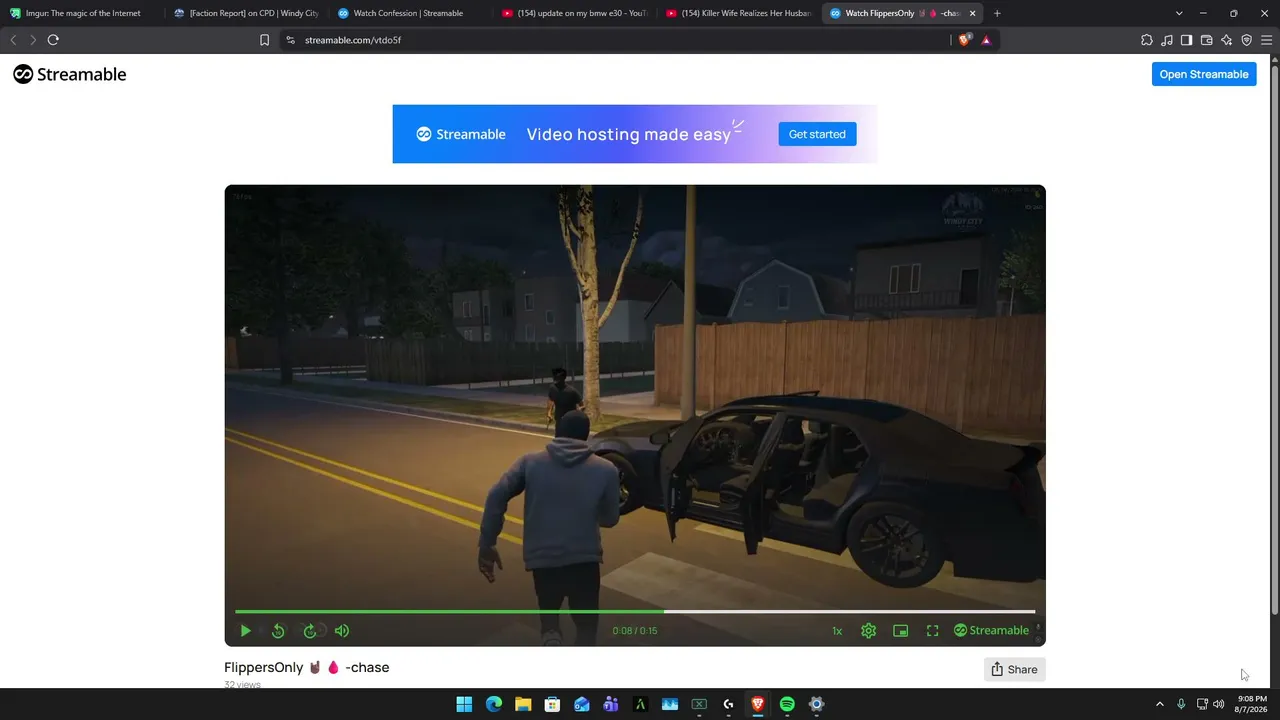
Task: Open the browser extensions puzzle icon
Action: [x=1147, y=40]
